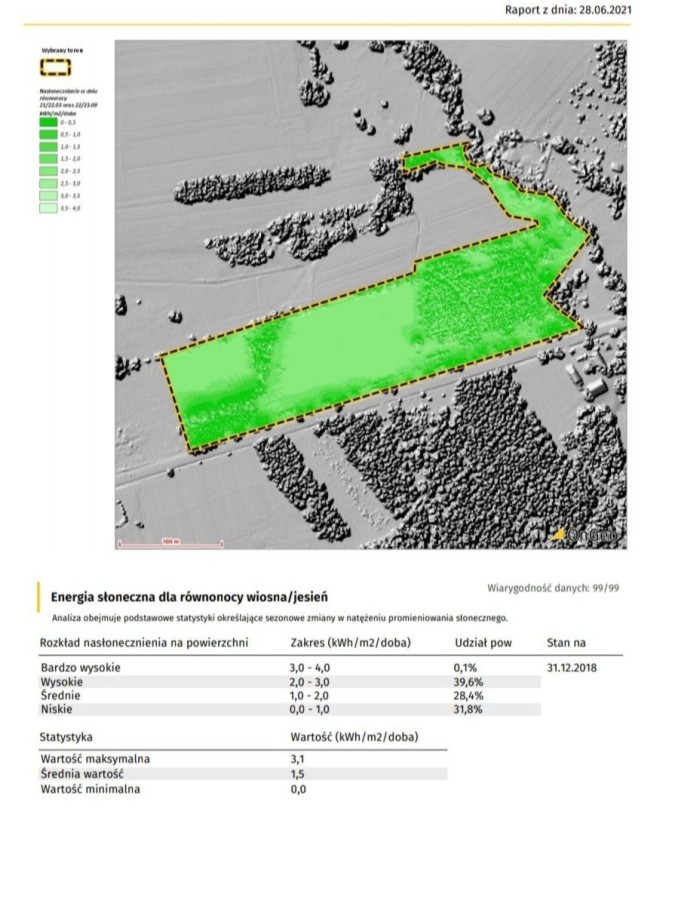Select the 'Średnia wartość' statistics row

243,774
